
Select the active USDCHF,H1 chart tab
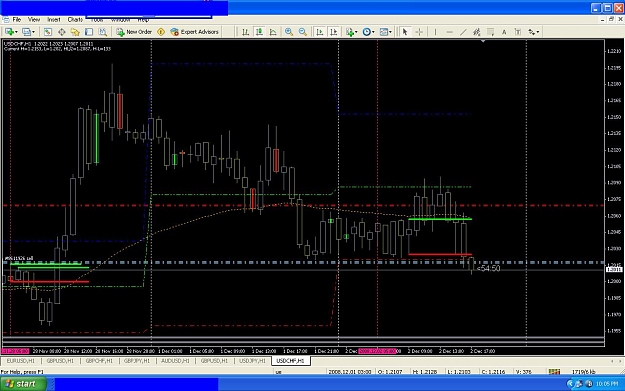point(291,361)
